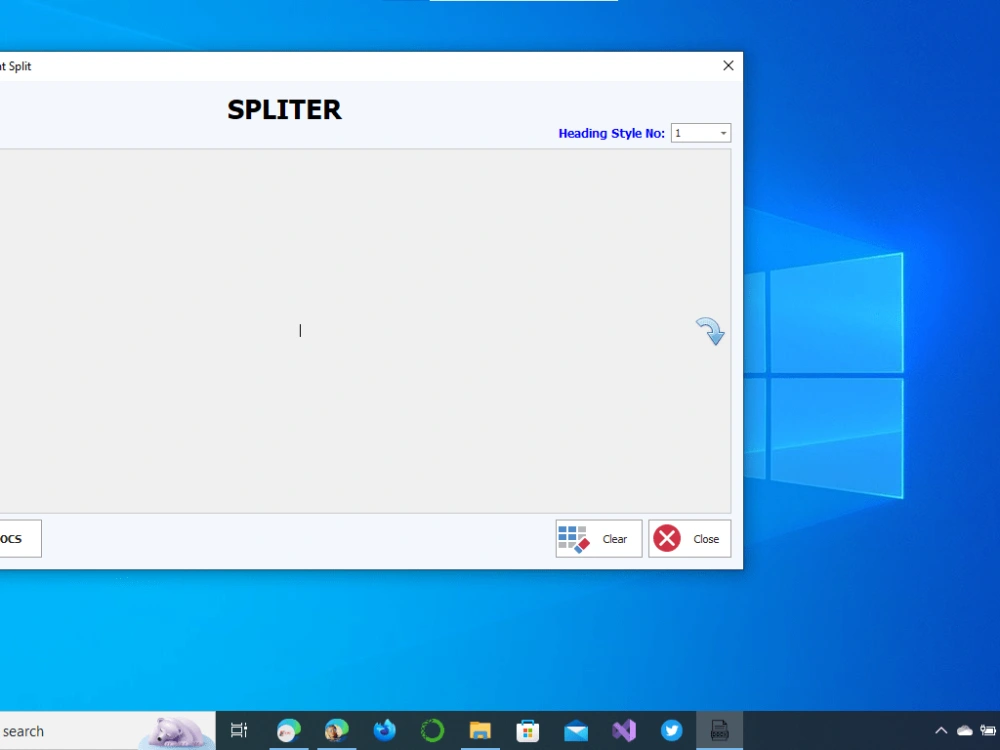Open the document splitter app taskbar icon

click(720, 730)
